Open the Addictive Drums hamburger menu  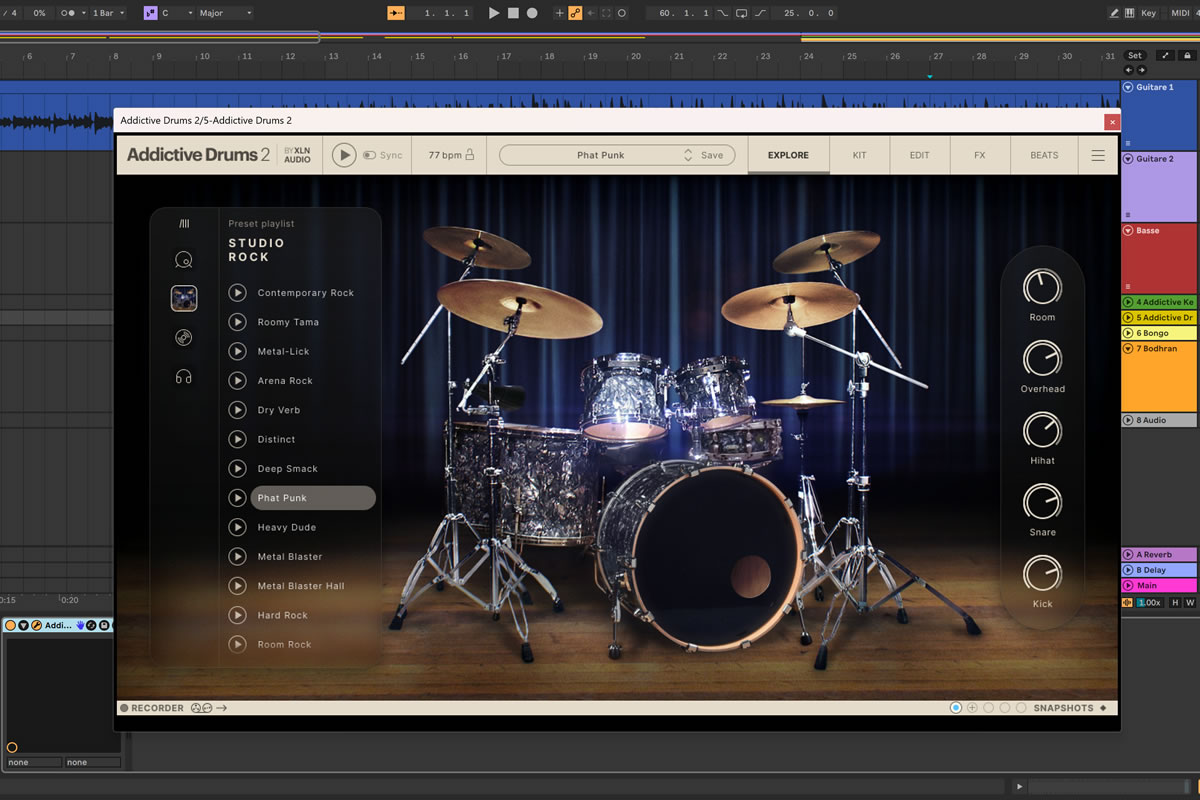1098,155
